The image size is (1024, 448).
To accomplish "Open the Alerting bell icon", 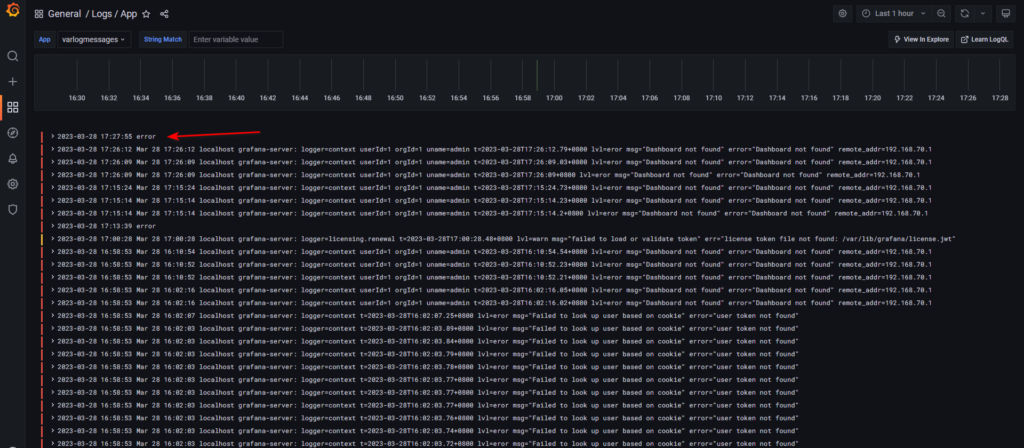I will [x=12, y=158].
